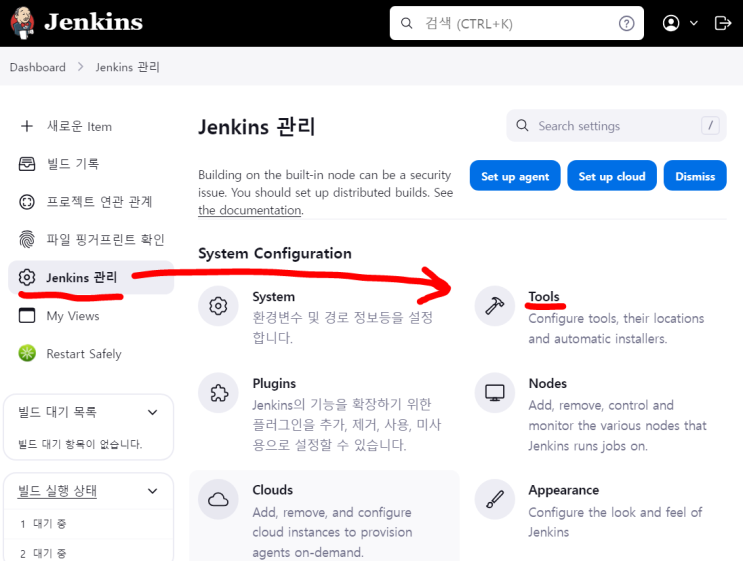Viewport: 743px width, 561px height.
Task: Click the 'System Configuration' heading
Action: coord(275,253)
